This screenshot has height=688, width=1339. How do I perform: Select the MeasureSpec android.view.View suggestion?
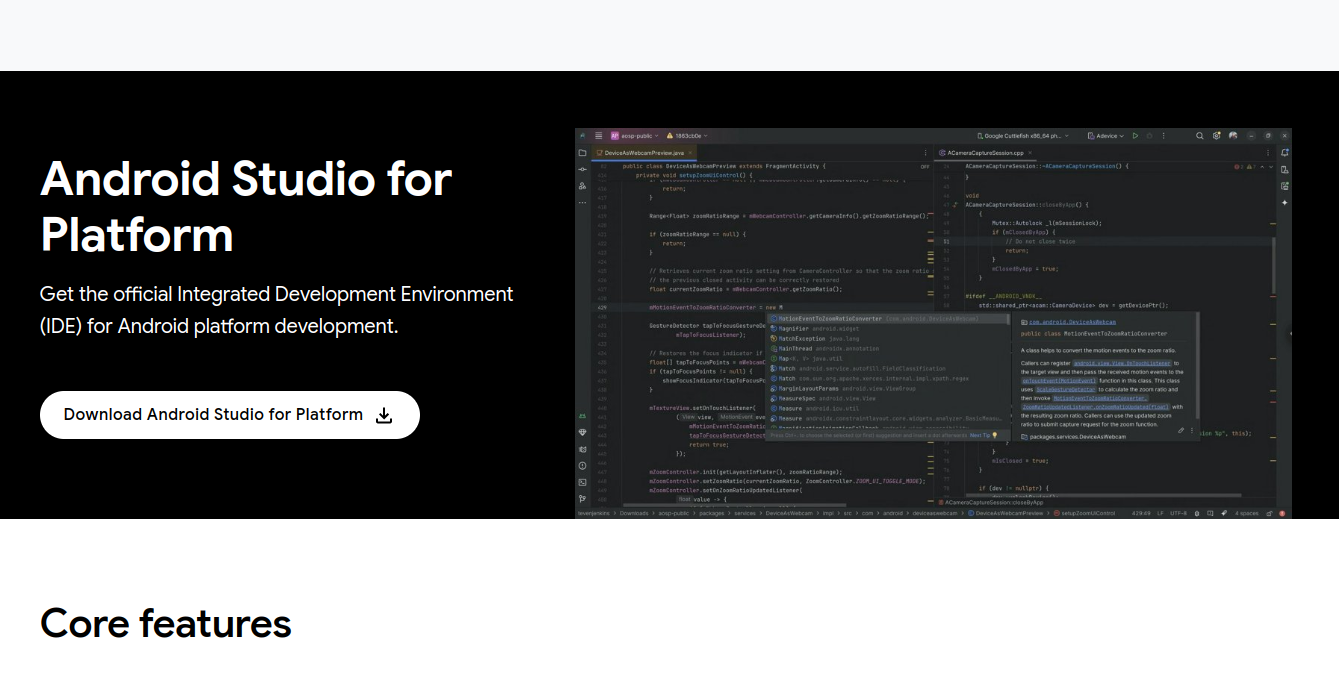888,399
